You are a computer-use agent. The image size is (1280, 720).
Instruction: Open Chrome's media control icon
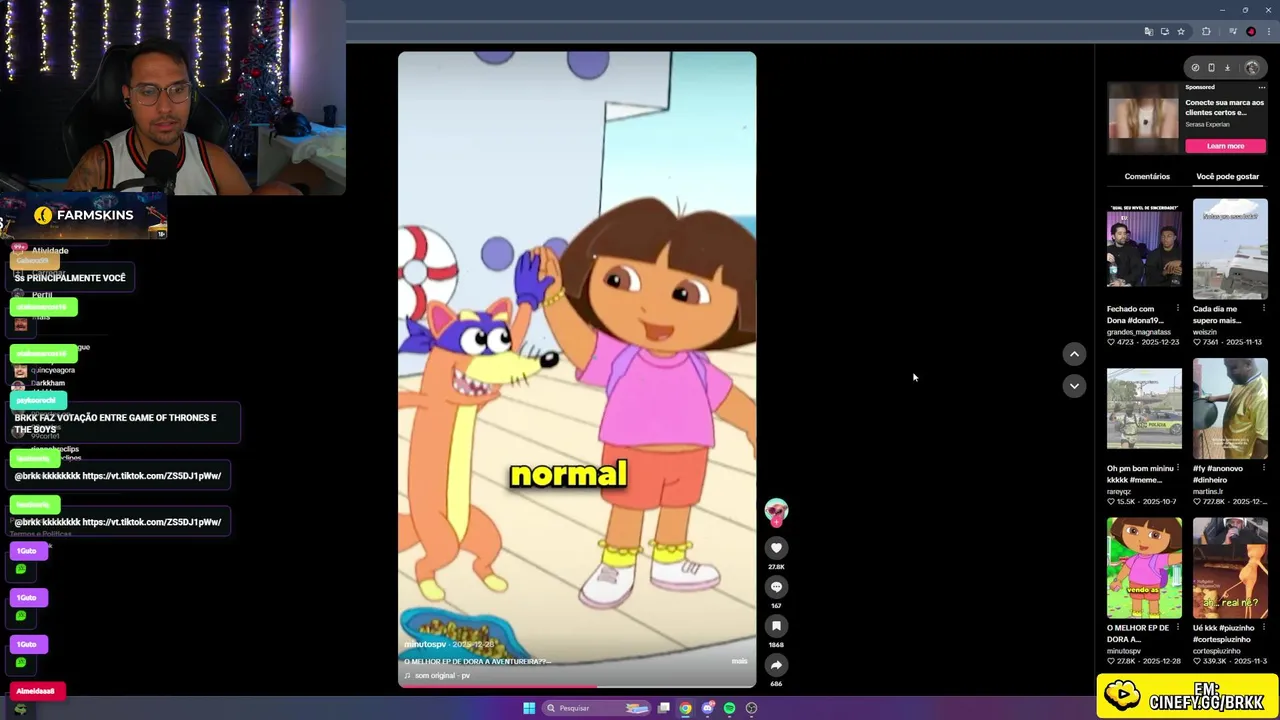pyautogui.click(x=1234, y=31)
